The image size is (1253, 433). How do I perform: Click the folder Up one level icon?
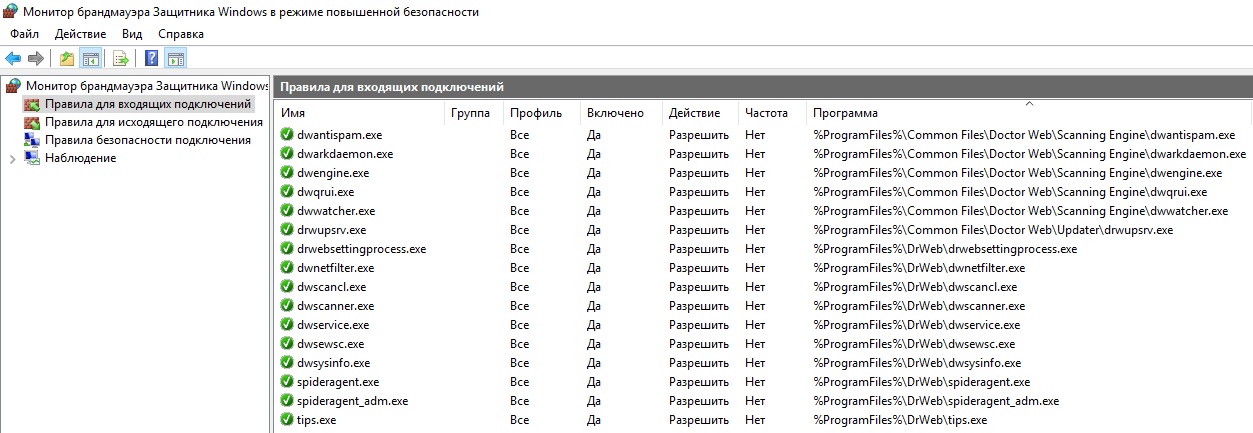tap(67, 58)
